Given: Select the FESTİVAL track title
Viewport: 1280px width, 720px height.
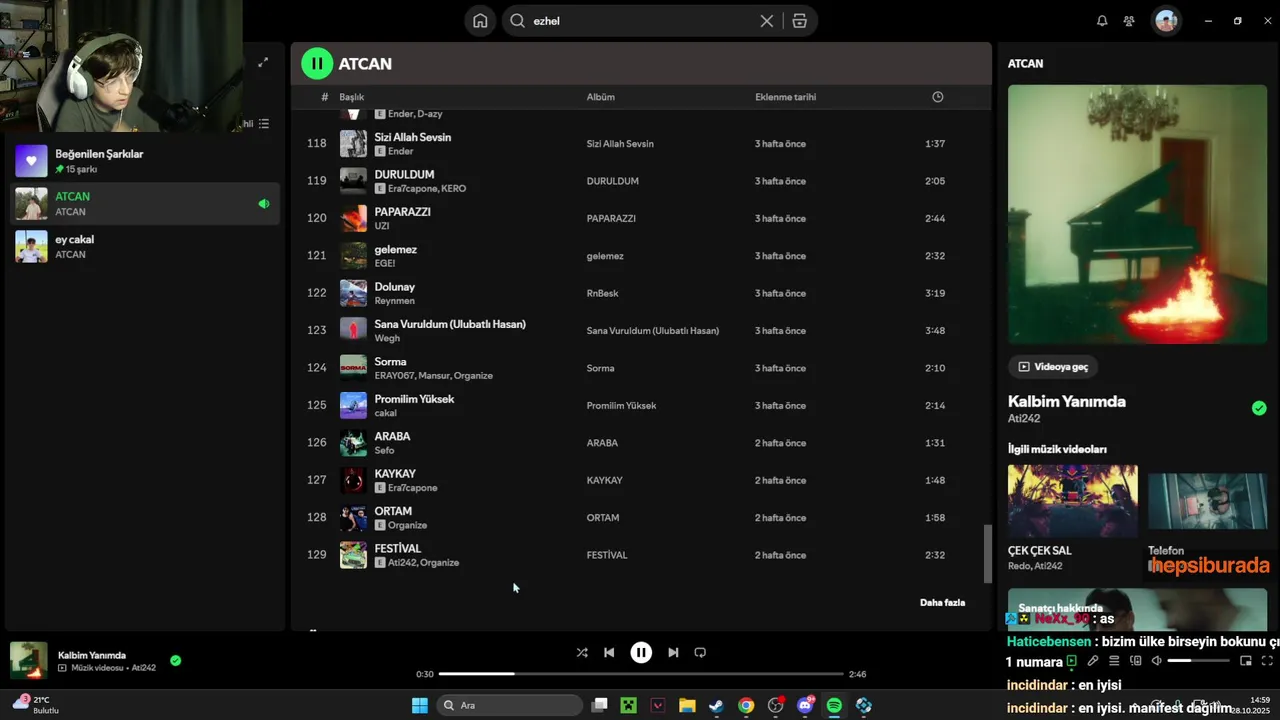Looking at the screenshot, I should 398,548.
